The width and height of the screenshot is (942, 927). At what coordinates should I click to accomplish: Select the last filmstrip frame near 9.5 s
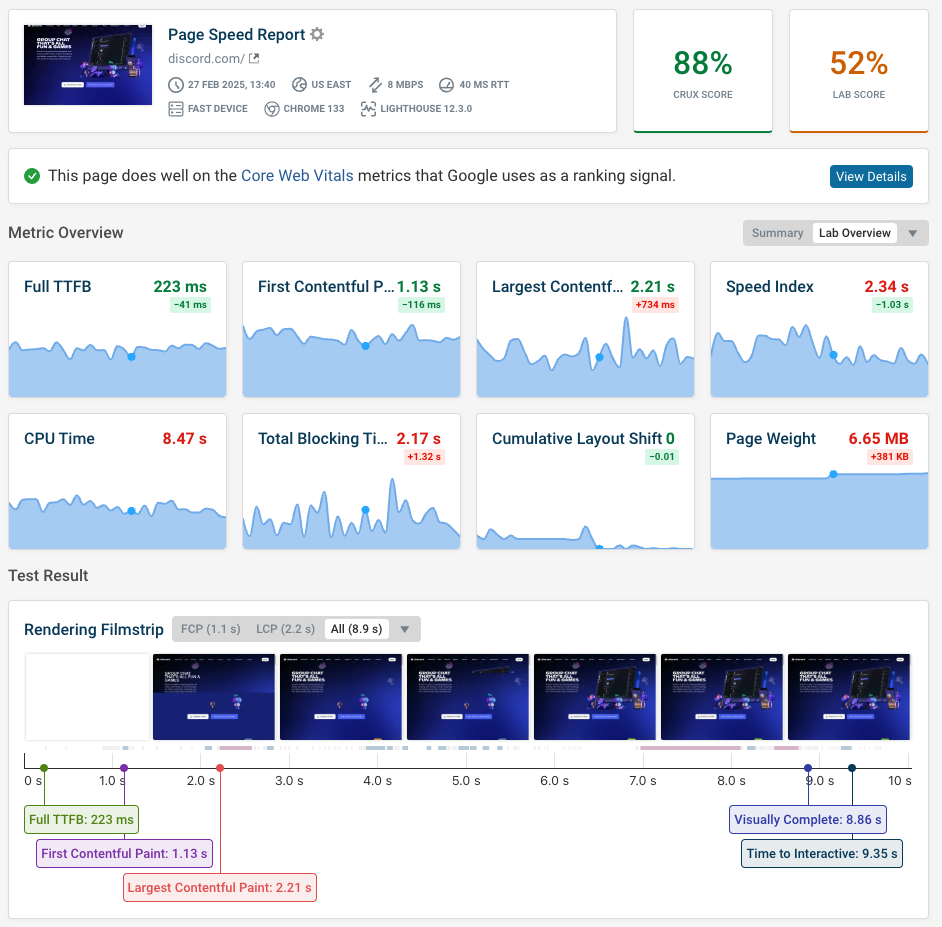click(x=849, y=697)
